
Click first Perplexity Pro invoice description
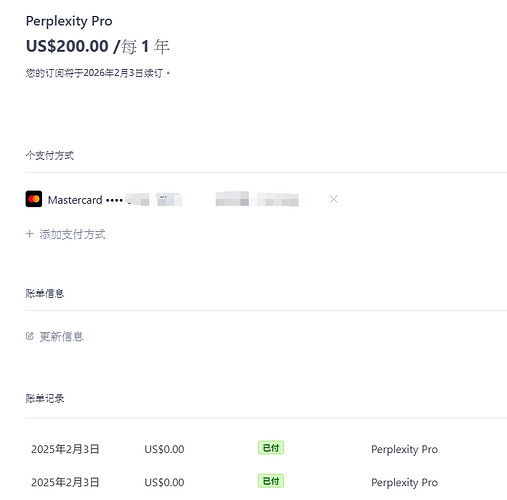pos(404,449)
